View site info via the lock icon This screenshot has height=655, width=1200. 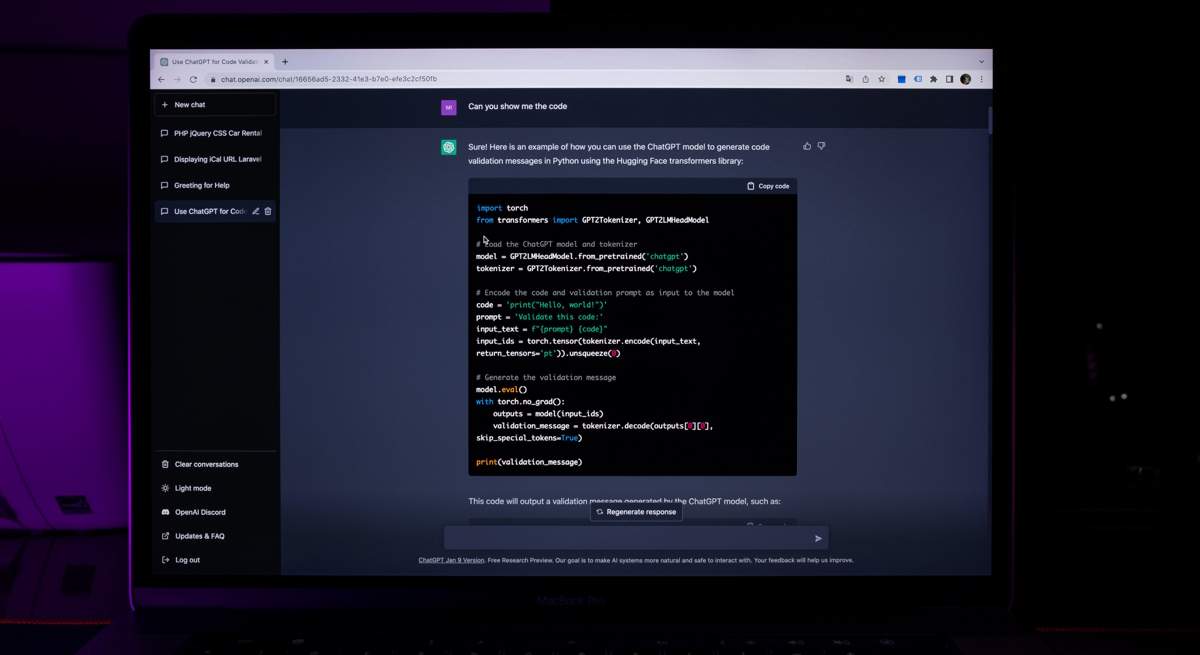pyautogui.click(x=212, y=79)
